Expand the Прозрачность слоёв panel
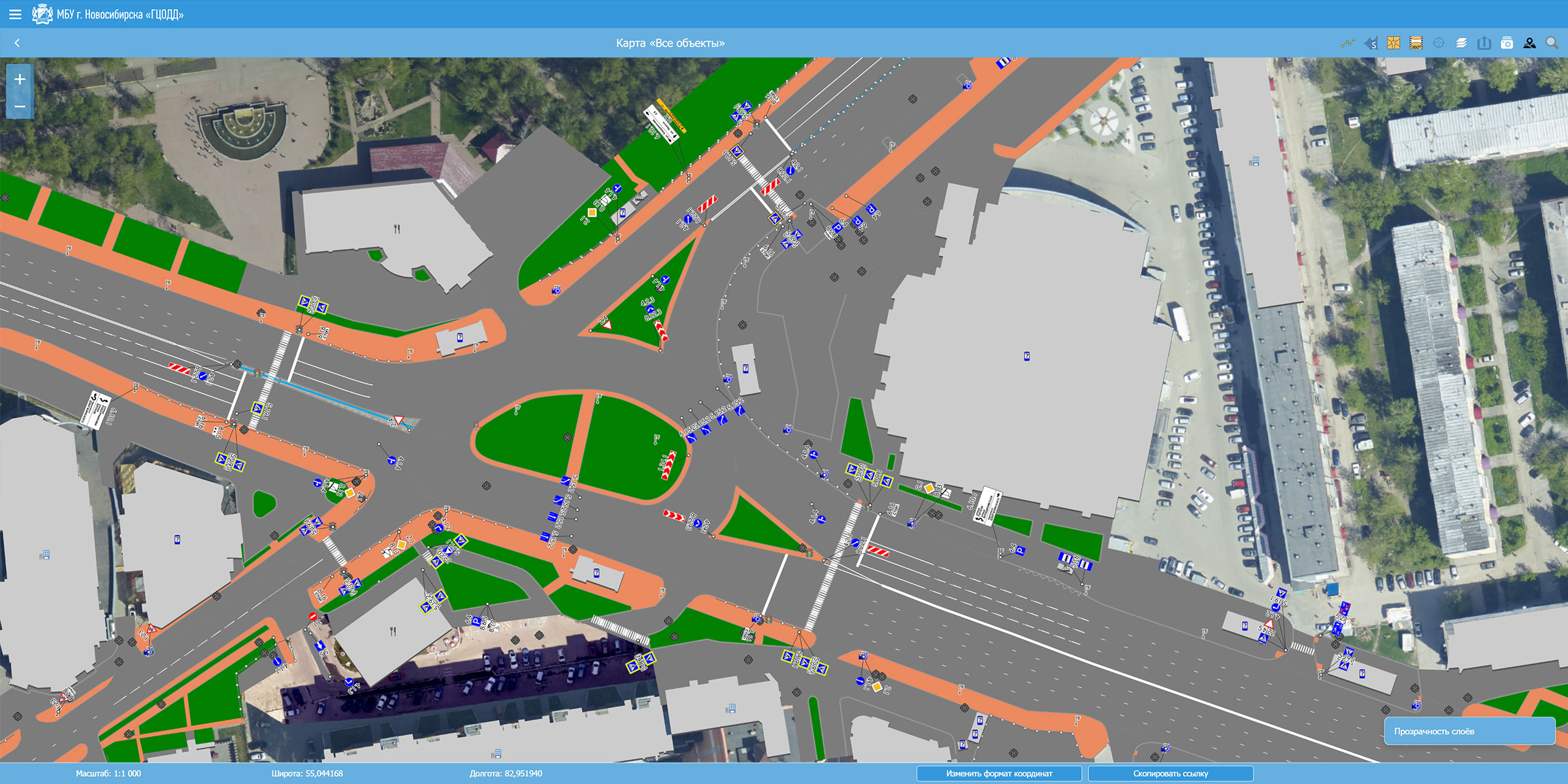 (1469, 731)
